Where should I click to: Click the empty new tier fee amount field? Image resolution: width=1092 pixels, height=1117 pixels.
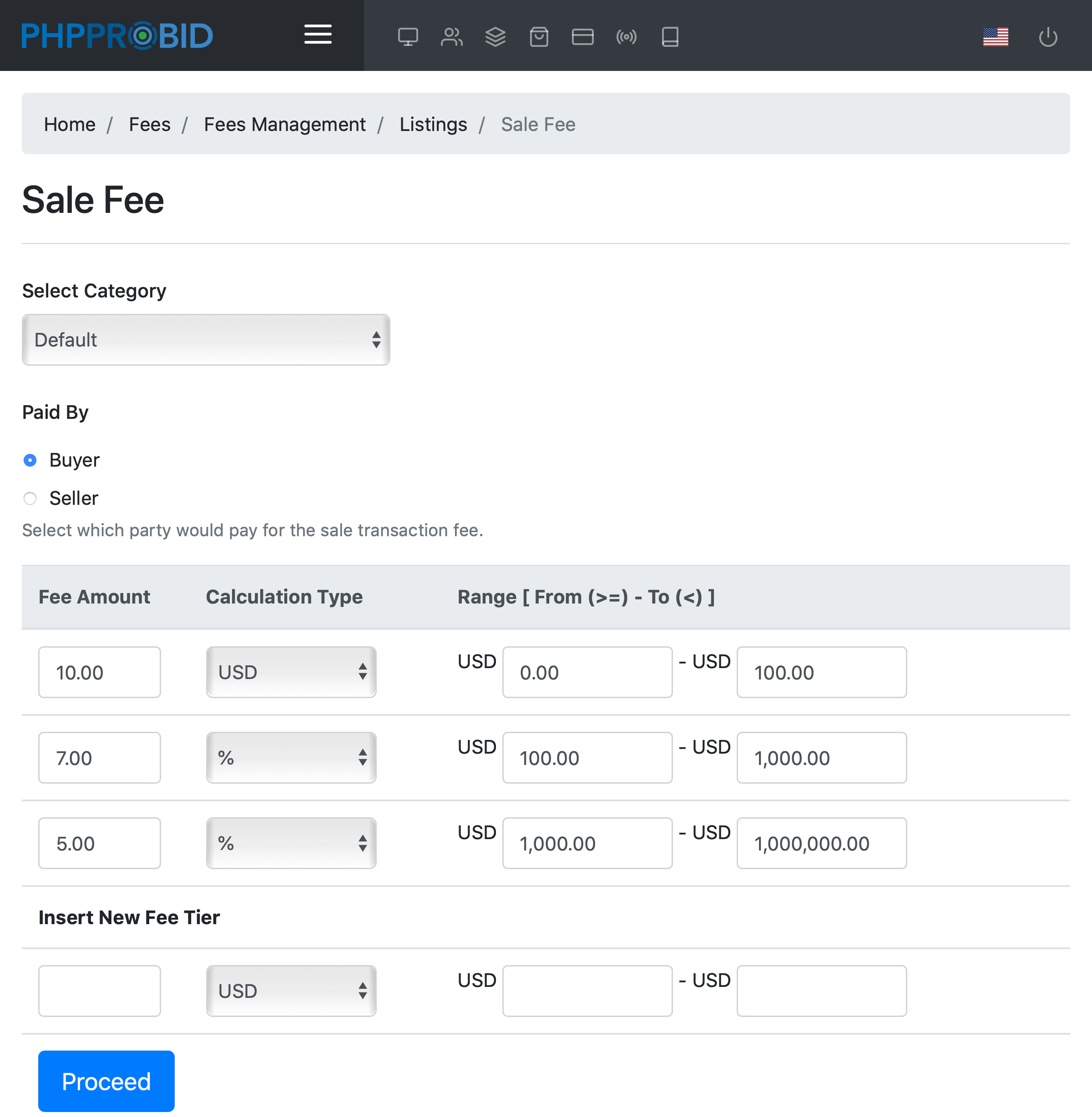coord(99,991)
